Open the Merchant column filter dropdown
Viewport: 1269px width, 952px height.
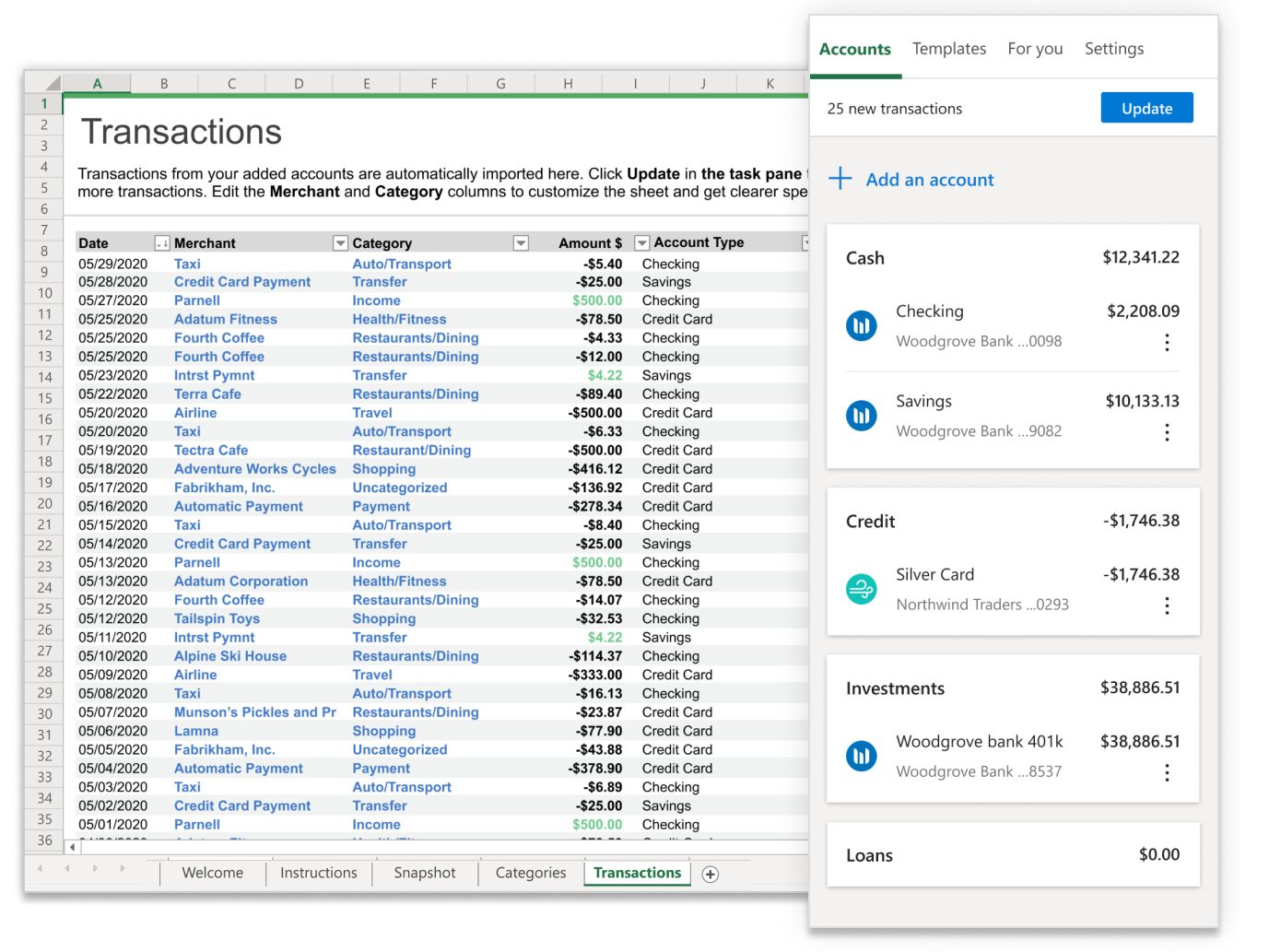(340, 243)
